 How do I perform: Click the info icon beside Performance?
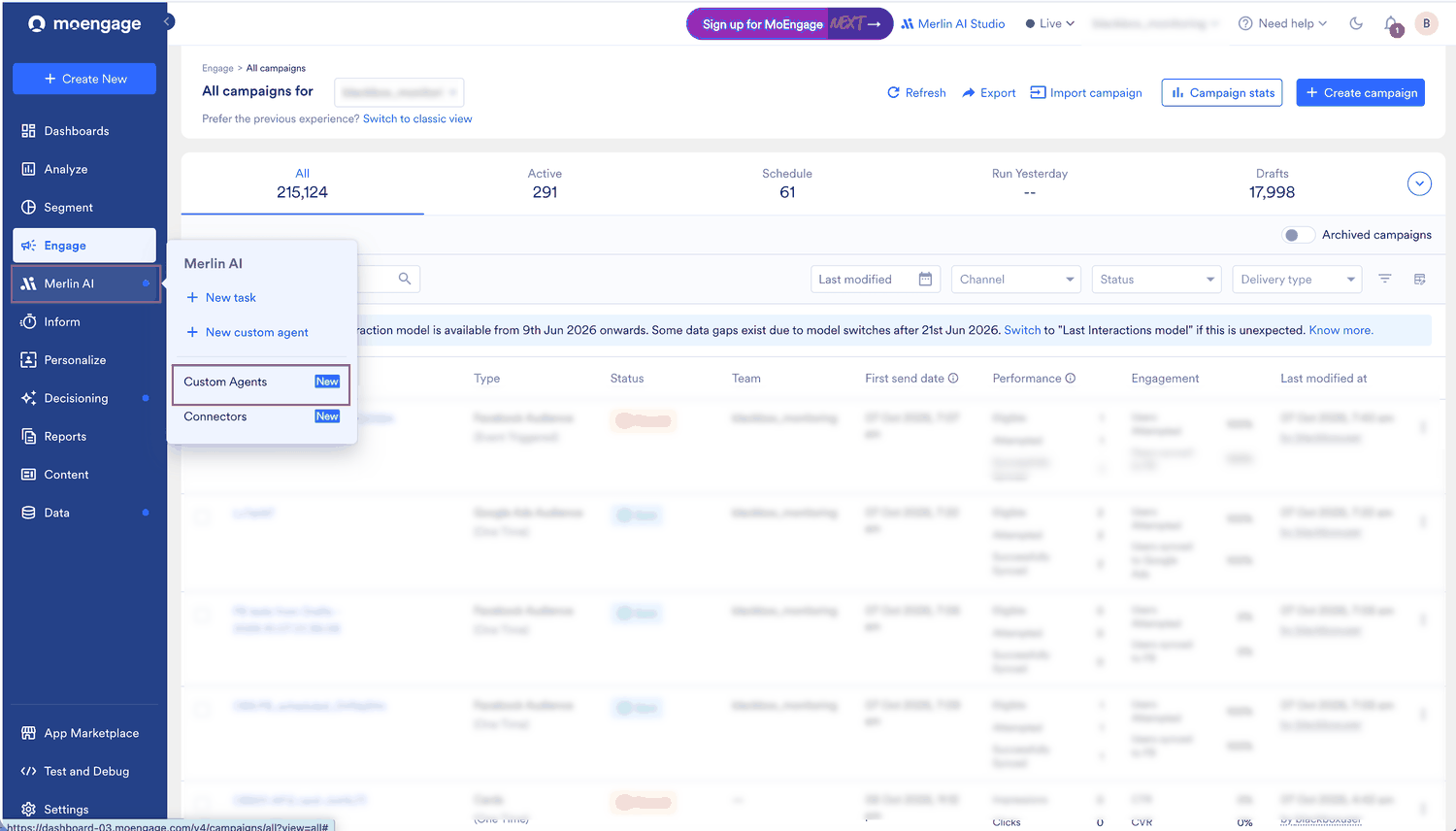coord(1071,379)
